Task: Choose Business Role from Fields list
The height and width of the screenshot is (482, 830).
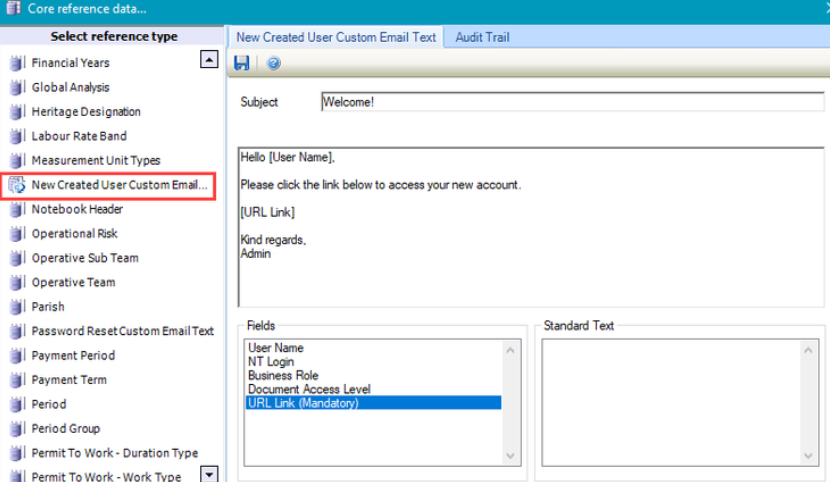Action: tap(283, 376)
